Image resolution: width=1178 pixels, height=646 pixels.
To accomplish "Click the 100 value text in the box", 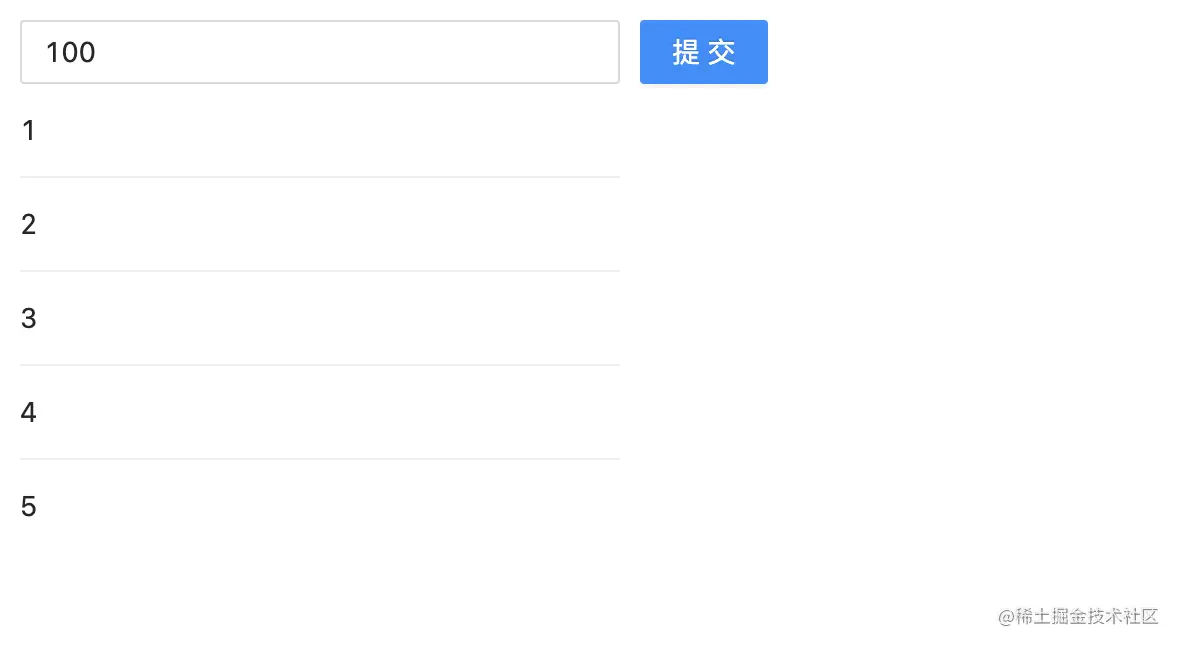I will 71,52.
